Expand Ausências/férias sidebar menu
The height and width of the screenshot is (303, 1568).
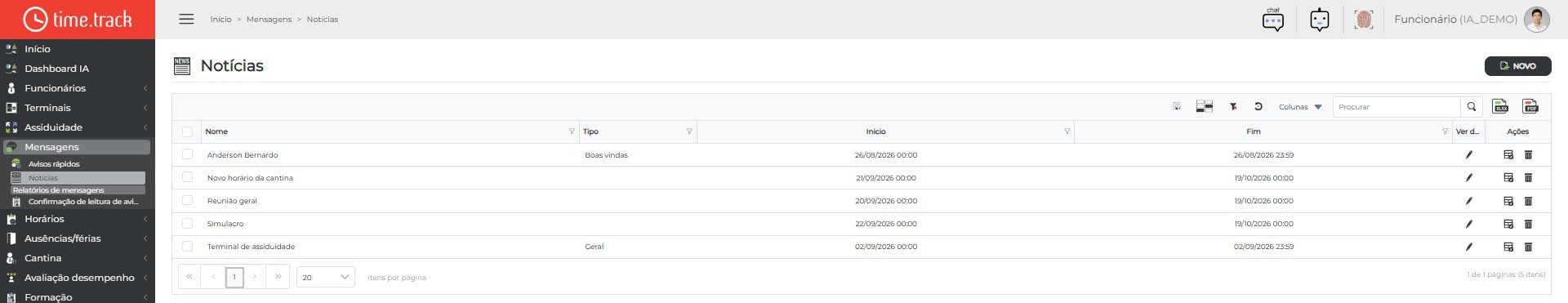(77, 238)
